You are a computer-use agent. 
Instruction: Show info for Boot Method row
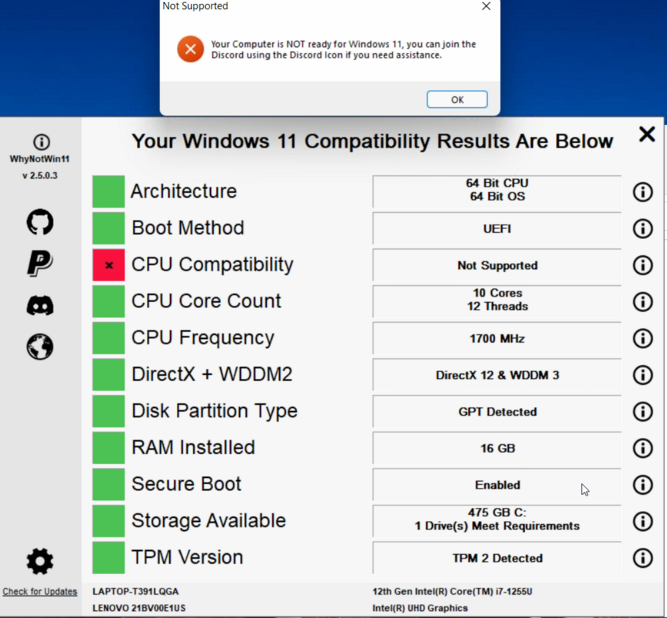pyautogui.click(x=642, y=228)
